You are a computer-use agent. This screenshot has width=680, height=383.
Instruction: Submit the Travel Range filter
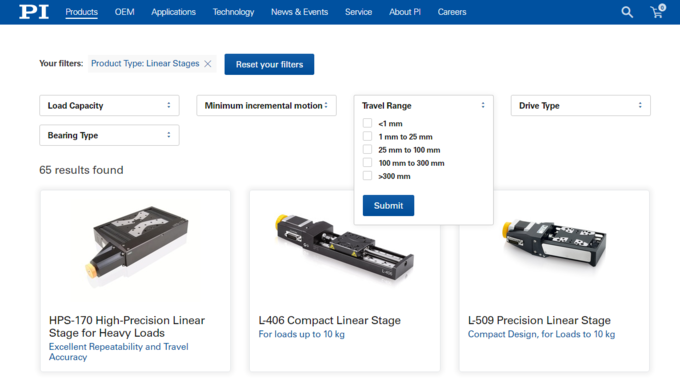point(388,206)
